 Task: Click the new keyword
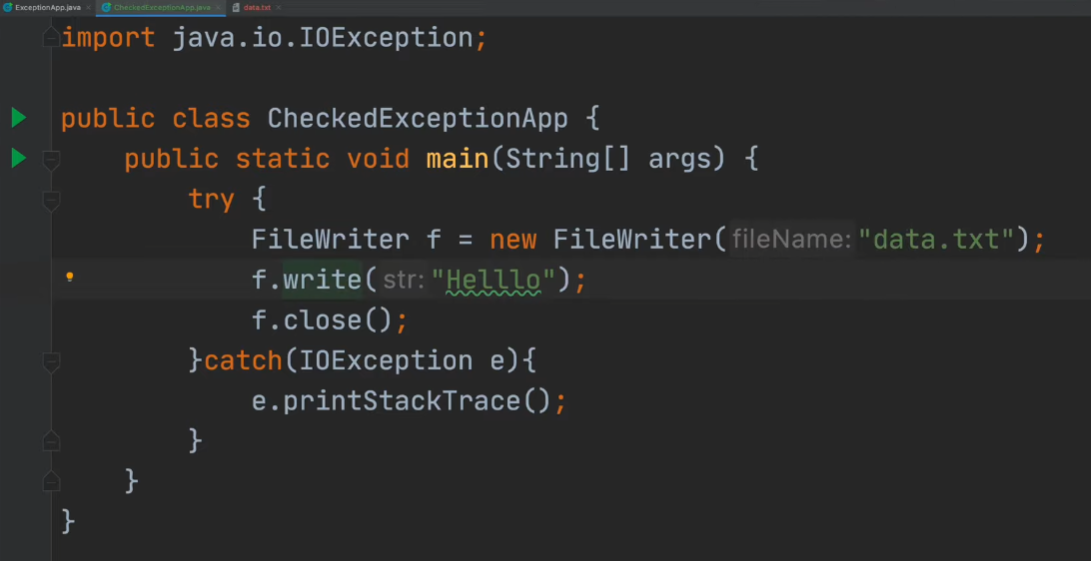pyautogui.click(x=513, y=240)
